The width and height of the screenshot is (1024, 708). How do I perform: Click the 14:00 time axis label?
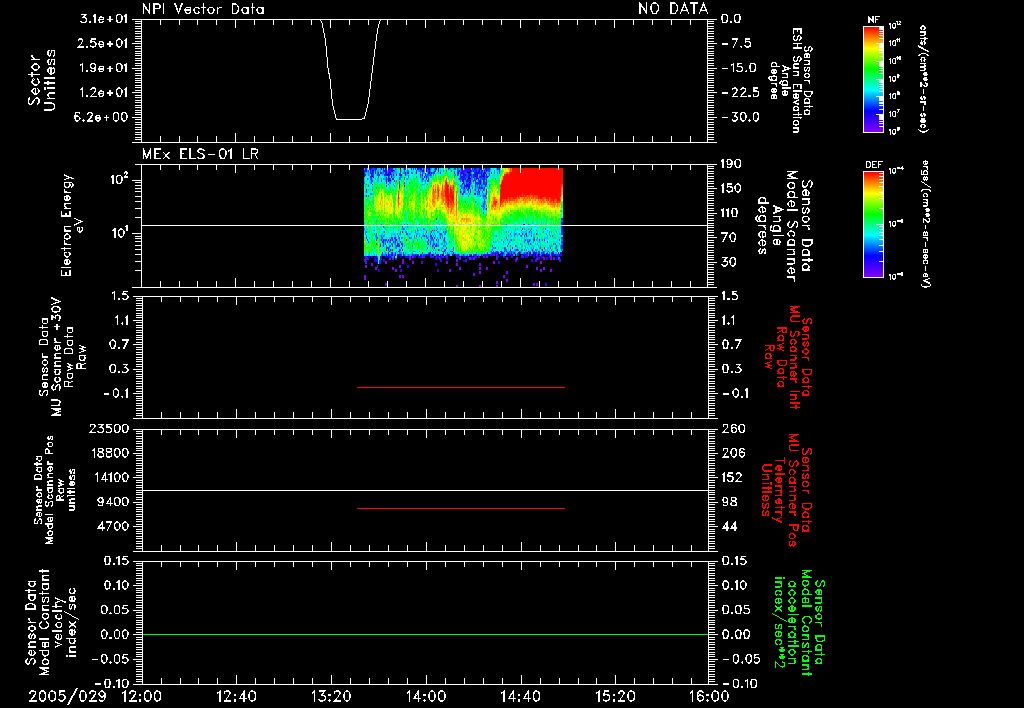426,696
